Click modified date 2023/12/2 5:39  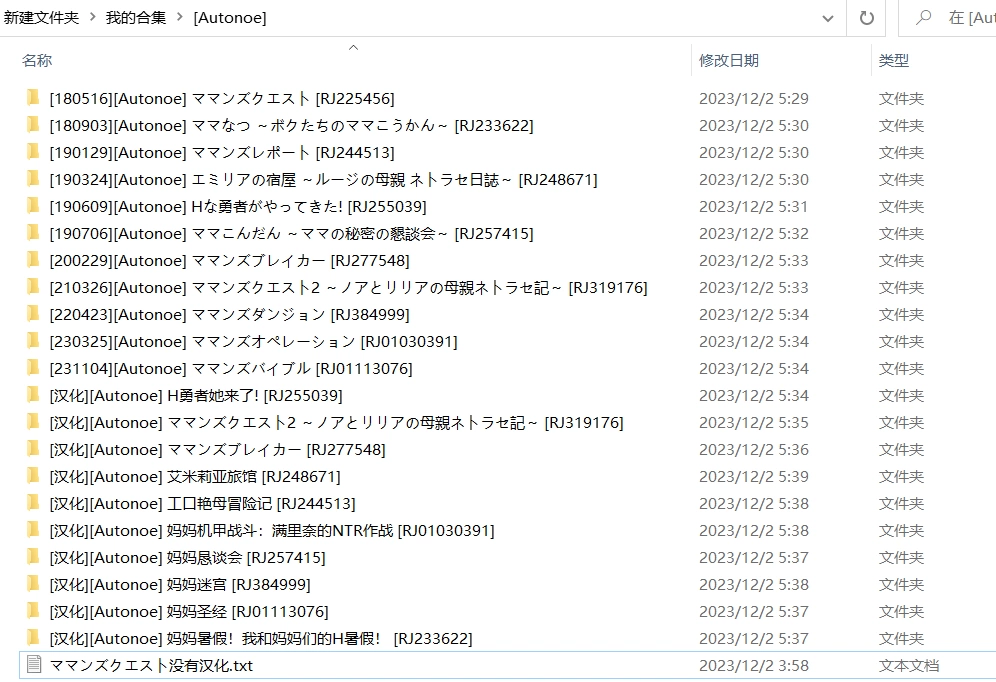click(x=754, y=476)
